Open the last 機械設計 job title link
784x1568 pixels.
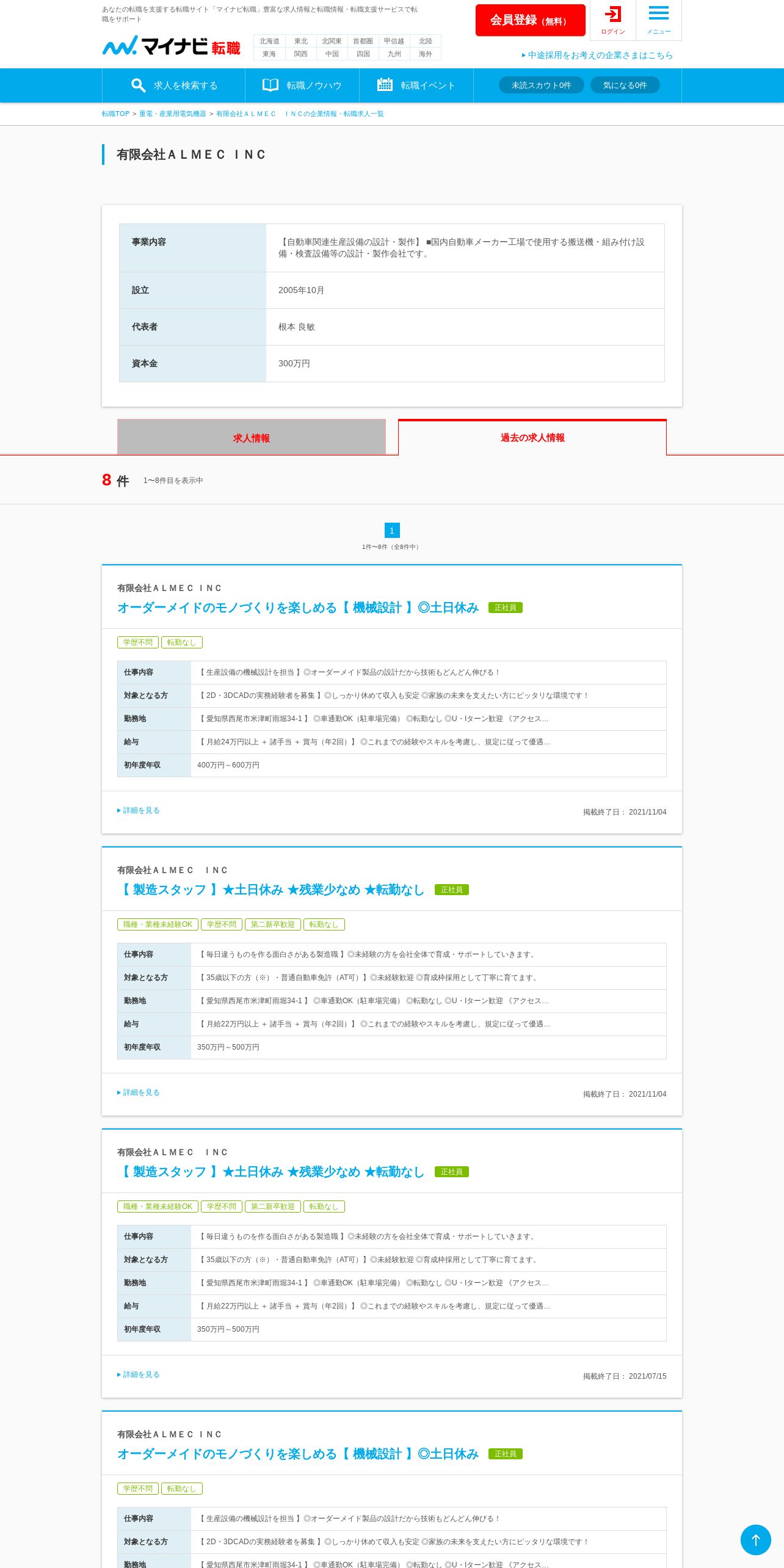click(298, 1454)
